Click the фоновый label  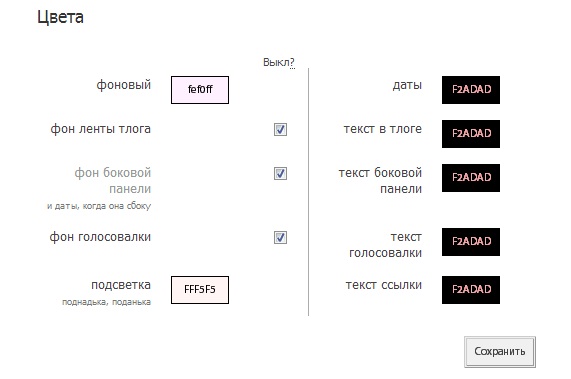pos(123,85)
